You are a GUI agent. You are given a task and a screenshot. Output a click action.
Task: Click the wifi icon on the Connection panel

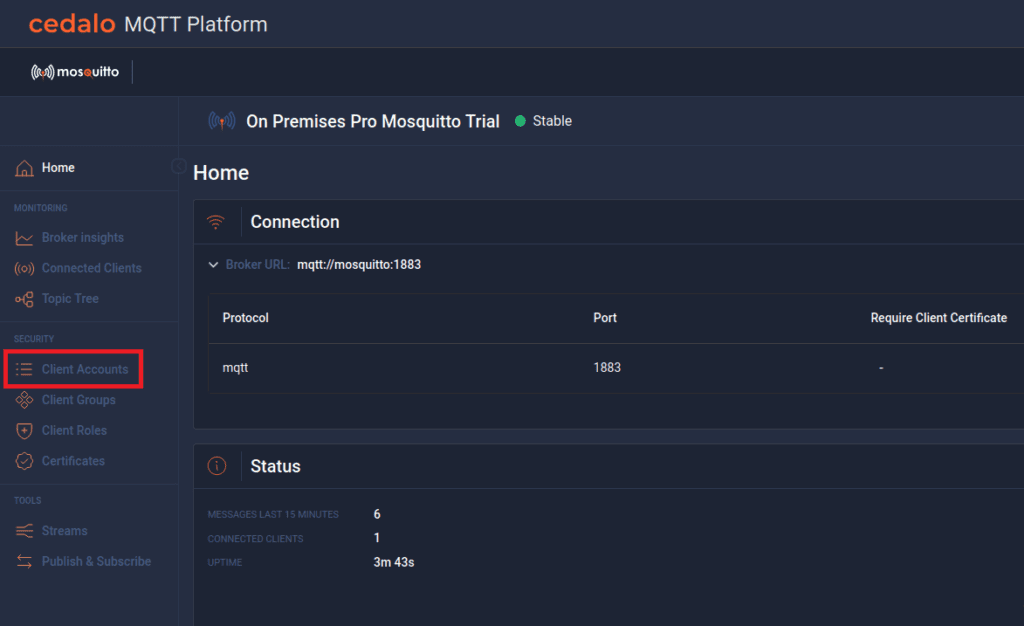(217, 222)
